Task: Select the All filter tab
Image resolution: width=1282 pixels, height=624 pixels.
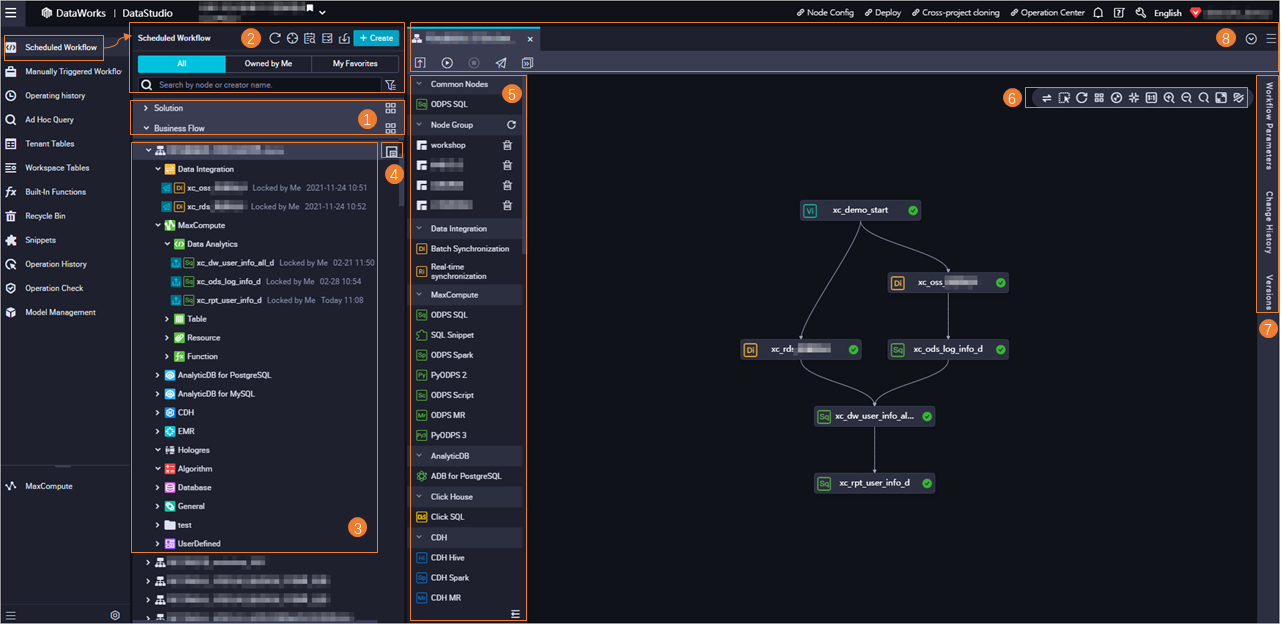Action: coord(181,63)
